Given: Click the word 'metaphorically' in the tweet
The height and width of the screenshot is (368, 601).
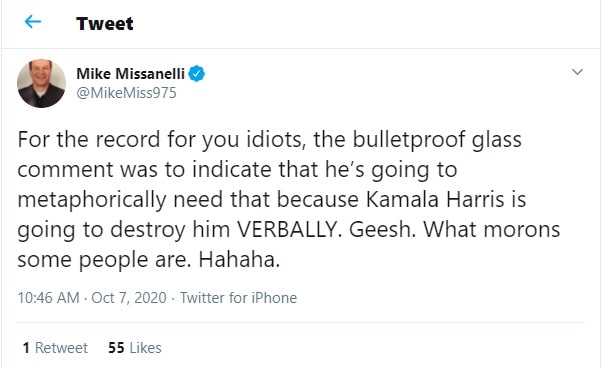Looking at the screenshot, I should pyautogui.click(x=92, y=200).
